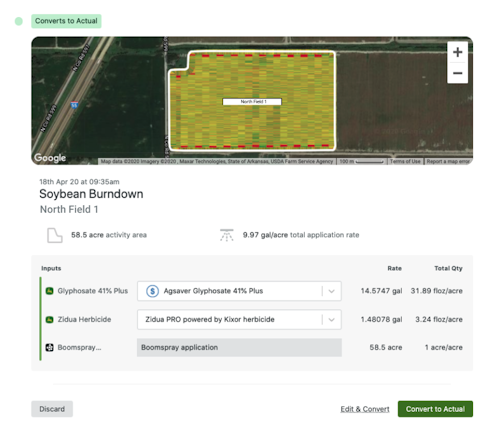This screenshot has height=439, width=500.
Task: Click the 18th Apr 20 timestamp
Action: pyautogui.click(x=79, y=182)
